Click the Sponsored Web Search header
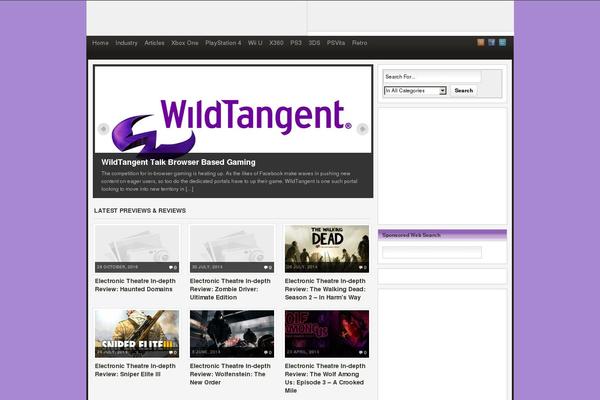Screen dimensions: 600x400 442,235
